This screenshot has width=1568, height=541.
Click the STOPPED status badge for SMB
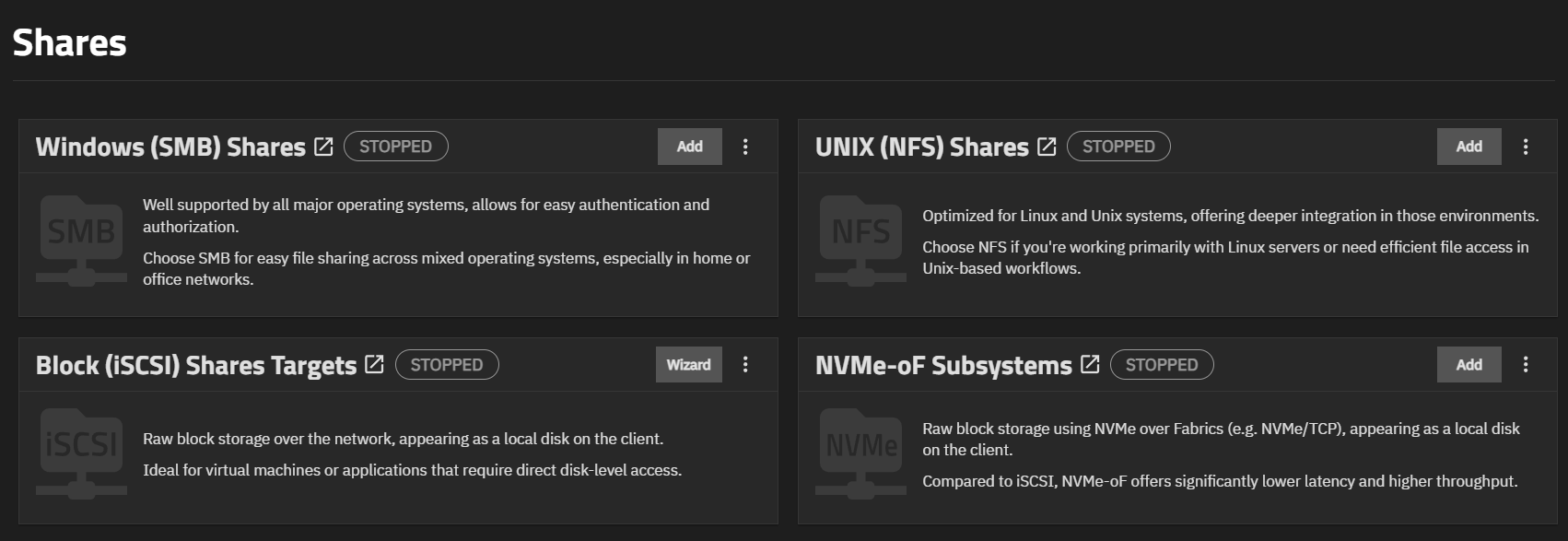tap(395, 147)
